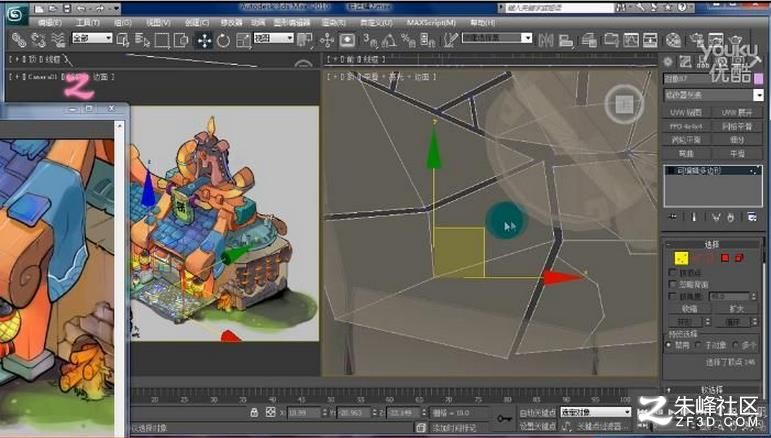Image resolution: width=771 pixels, height=438 pixels.
Task: Activate the Select and Scale tool
Action: (243, 40)
